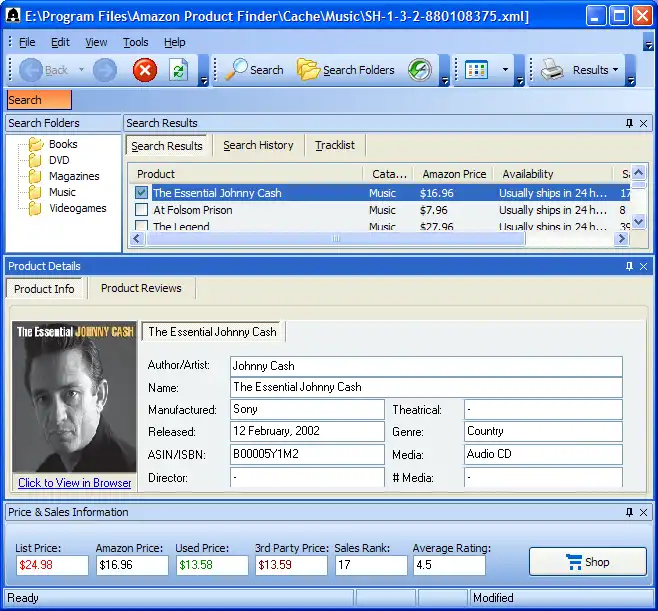Click the red Stop icon
This screenshot has width=658, height=611.
coord(145,70)
